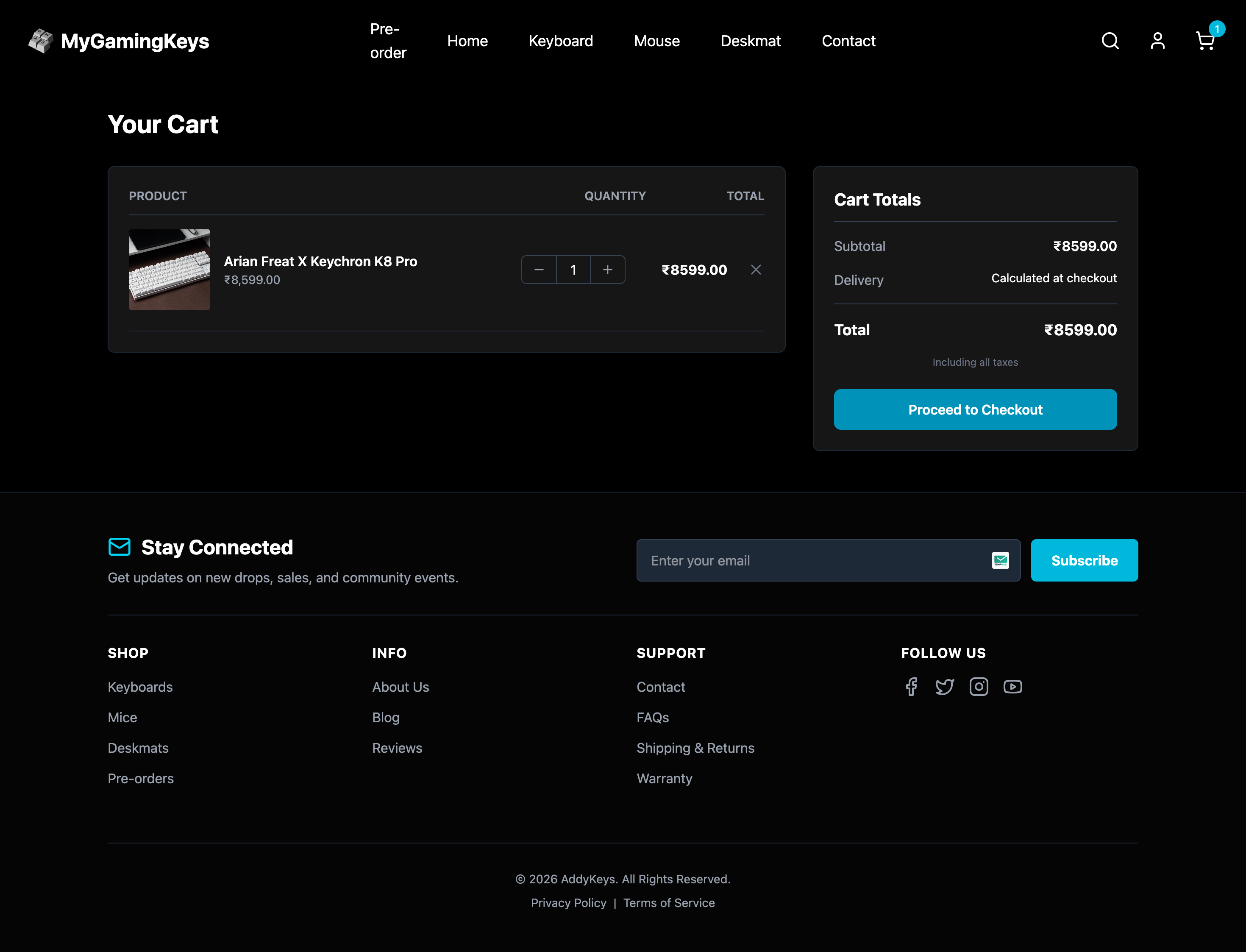Image resolution: width=1246 pixels, height=952 pixels.
Task: Click Proceed to Checkout
Action: click(x=975, y=409)
